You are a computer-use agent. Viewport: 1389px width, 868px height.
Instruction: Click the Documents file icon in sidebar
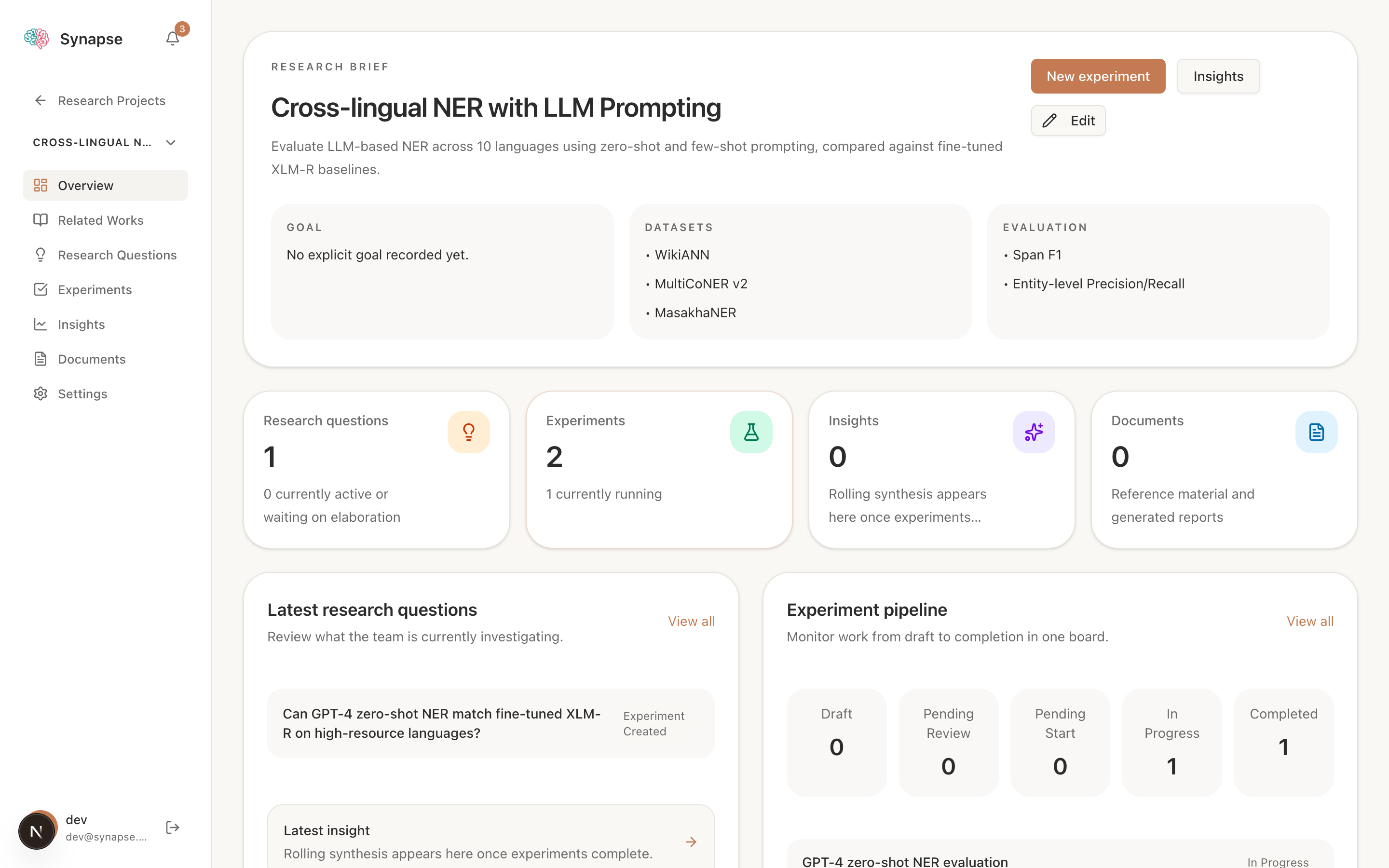(40, 359)
